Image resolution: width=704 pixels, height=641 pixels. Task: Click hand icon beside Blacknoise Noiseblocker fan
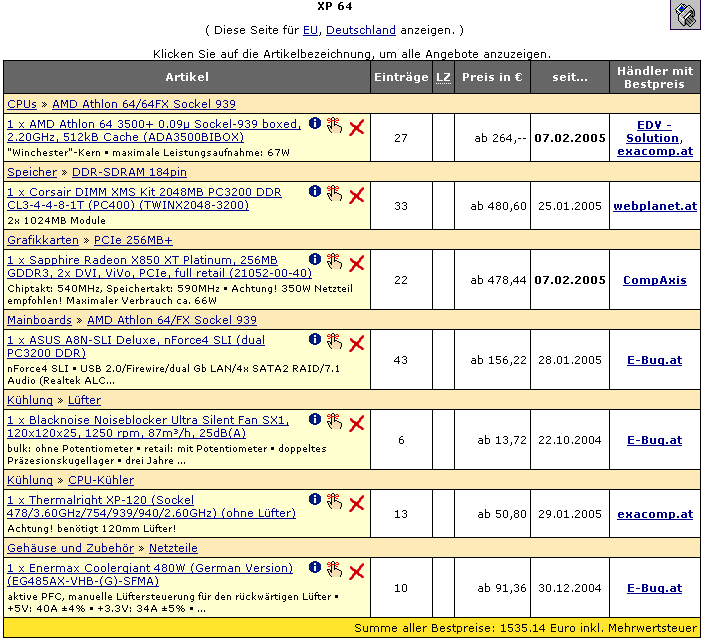334,421
